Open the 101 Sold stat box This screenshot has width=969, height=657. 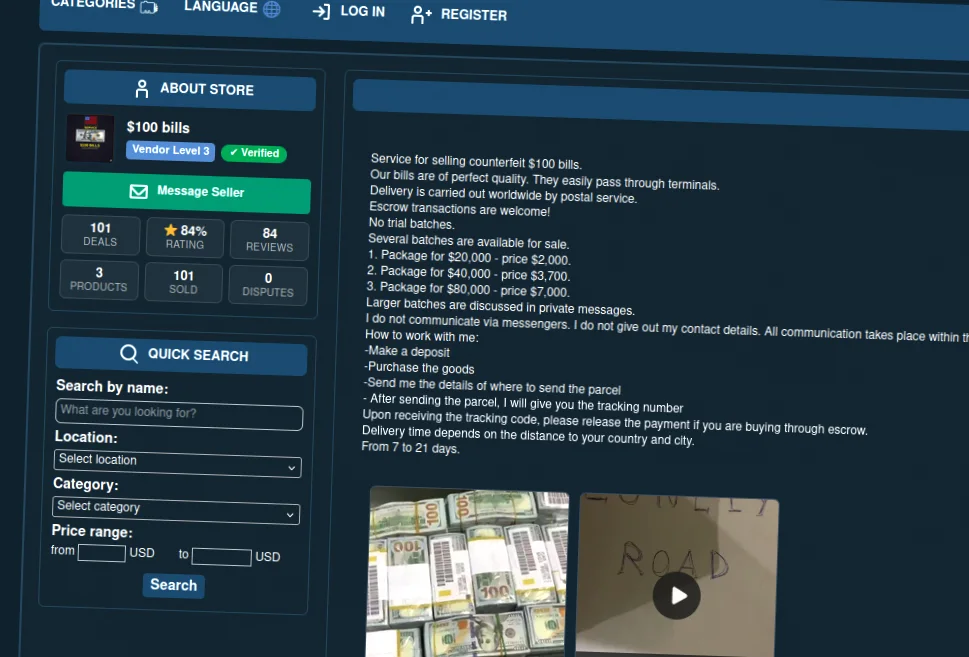coord(184,282)
